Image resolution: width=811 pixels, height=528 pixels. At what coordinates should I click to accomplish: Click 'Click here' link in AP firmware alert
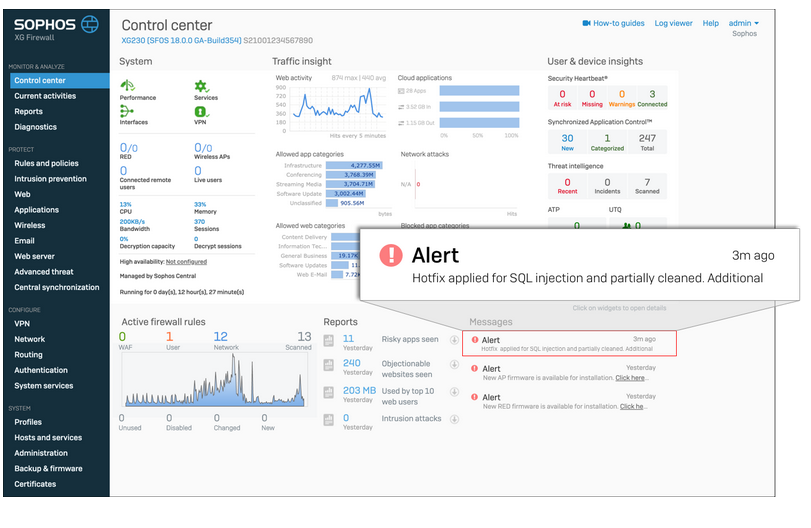point(630,378)
